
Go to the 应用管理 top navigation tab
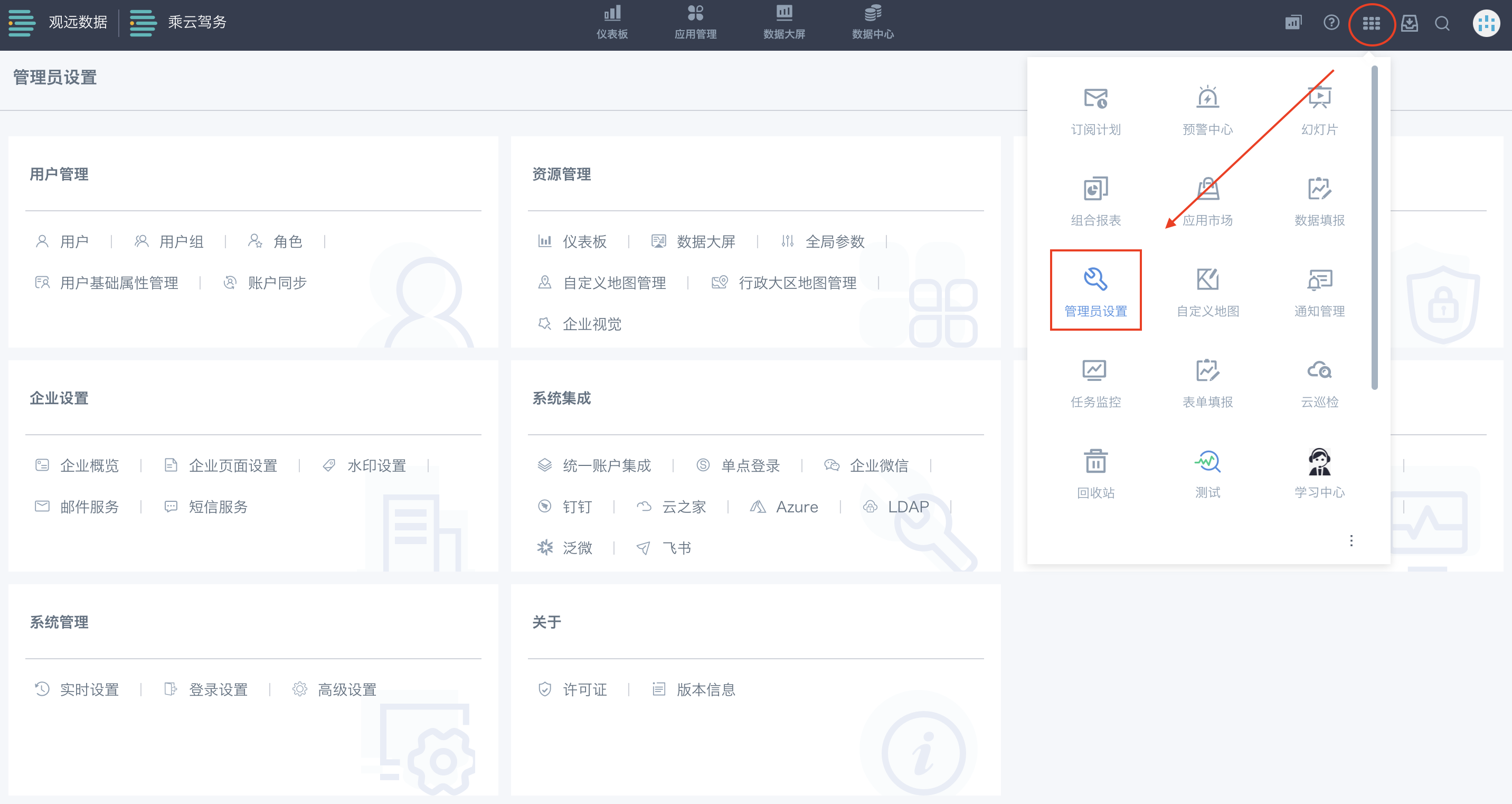(x=695, y=22)
